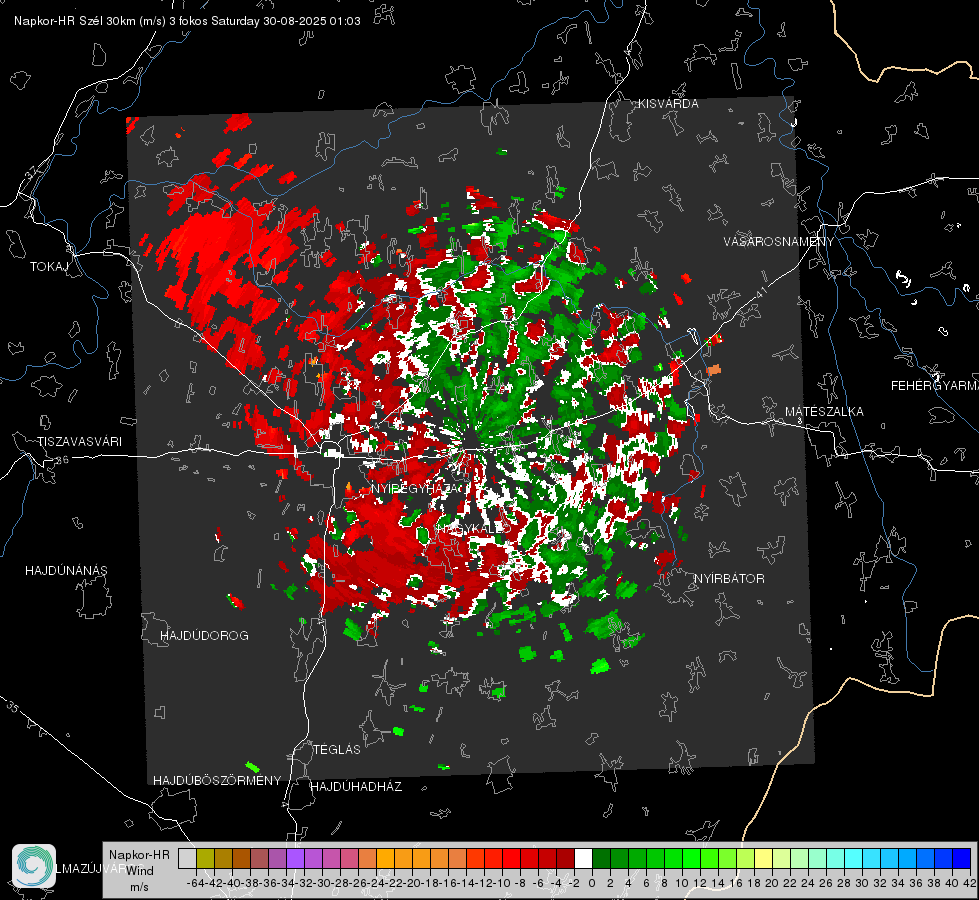Select the TOKAJ city label

point(49,267)
